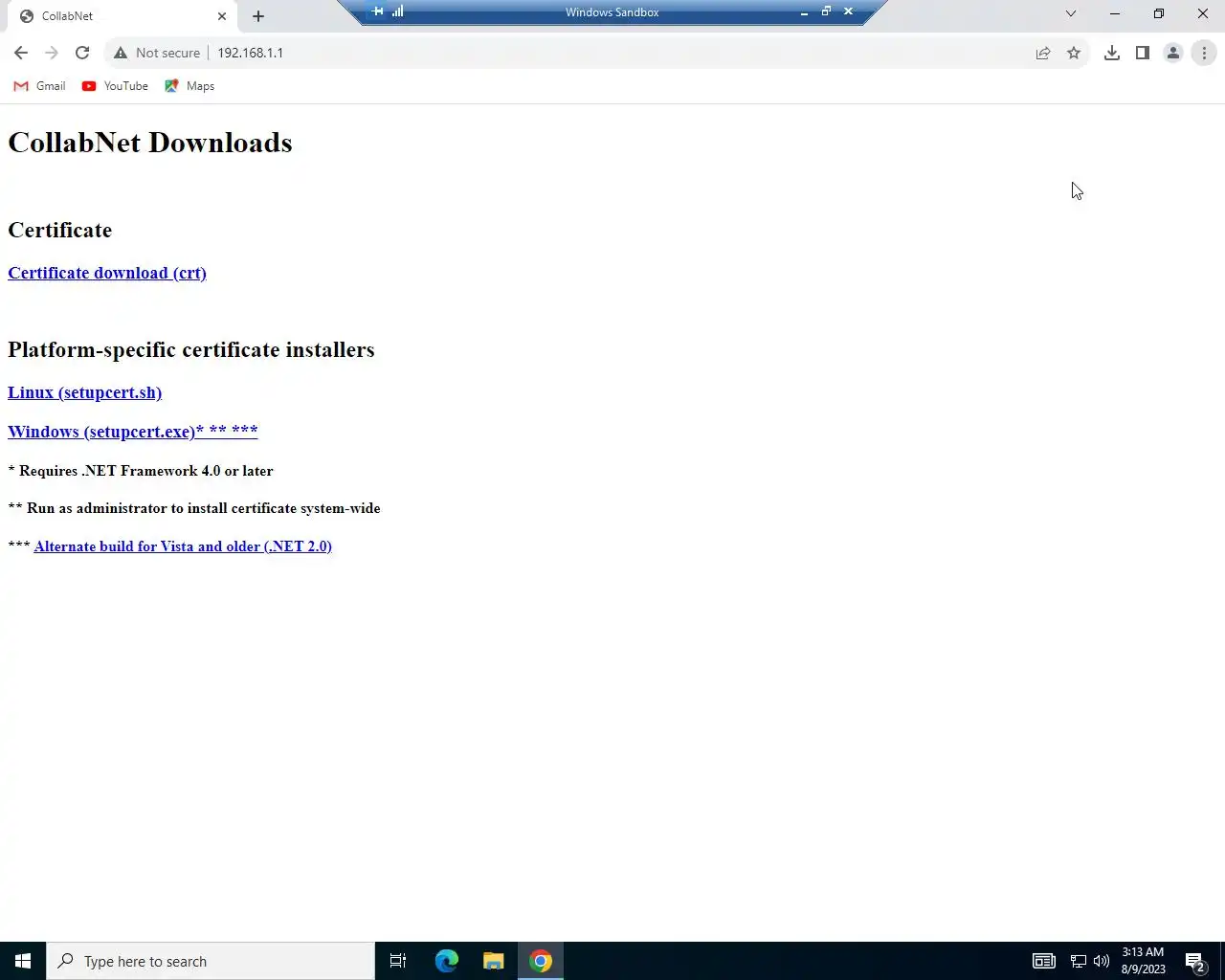Toggle the Chrome side panel
The image size is (1225, 980).
click(x=1143, y=53)
